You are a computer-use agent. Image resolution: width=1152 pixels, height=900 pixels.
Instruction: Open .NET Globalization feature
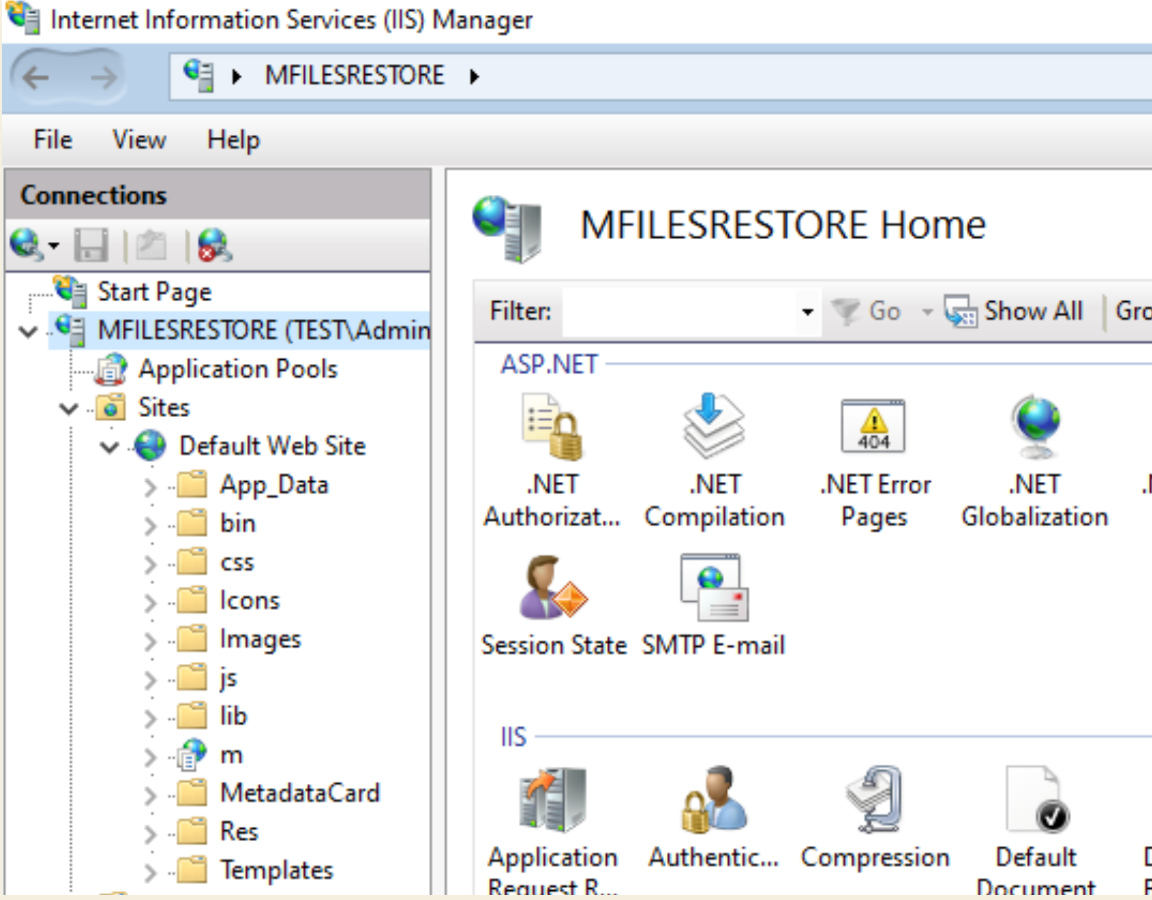(x=1034, y=461)
